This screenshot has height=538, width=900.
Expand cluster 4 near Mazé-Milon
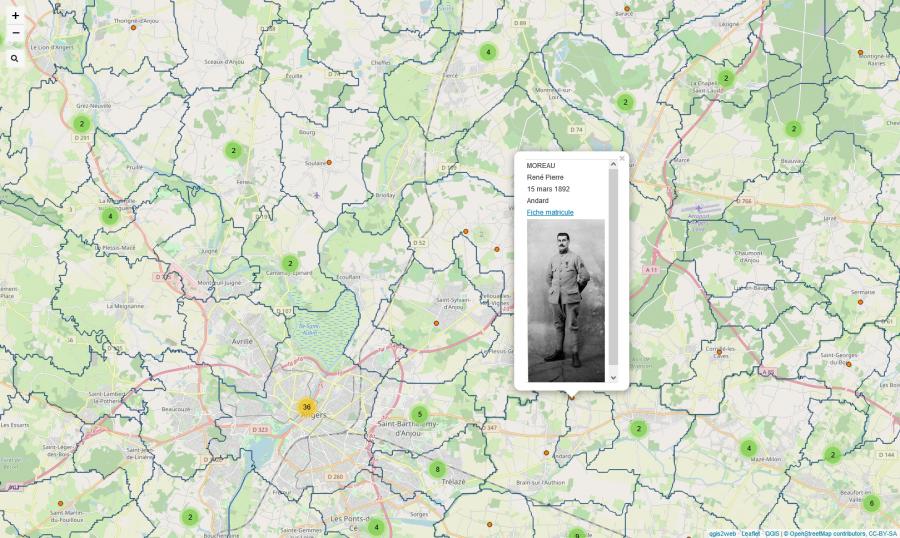748,448
